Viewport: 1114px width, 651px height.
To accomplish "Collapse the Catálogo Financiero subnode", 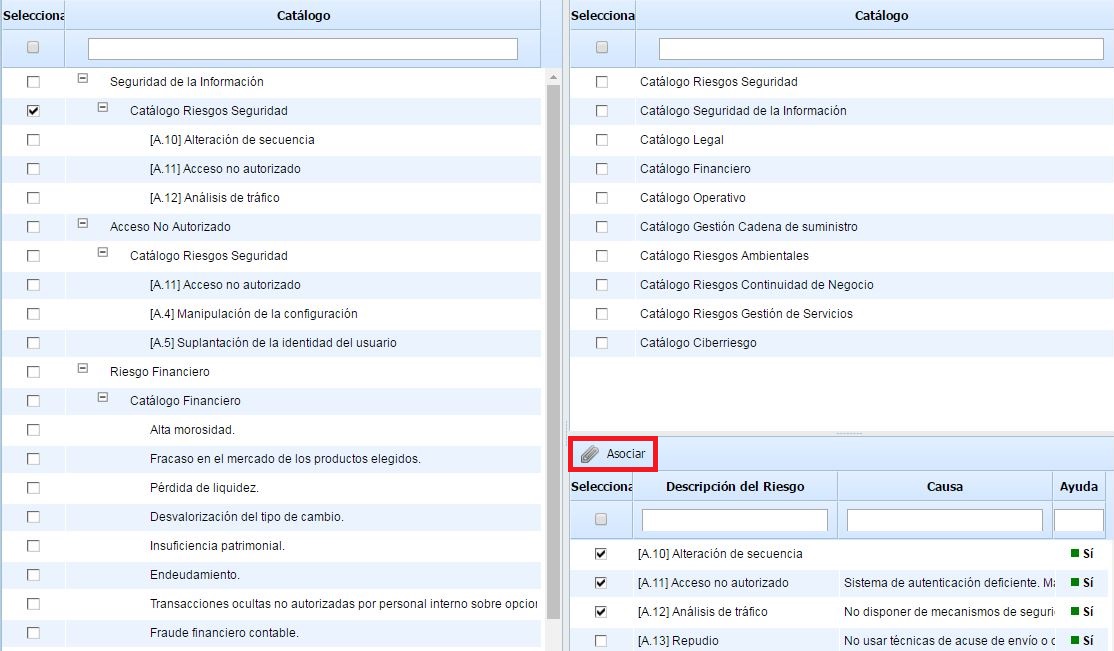I will [103, 398].
